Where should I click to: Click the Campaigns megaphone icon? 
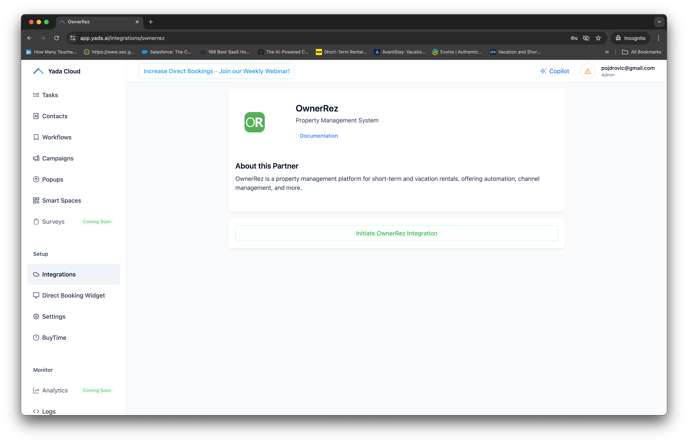click(36, 158)
